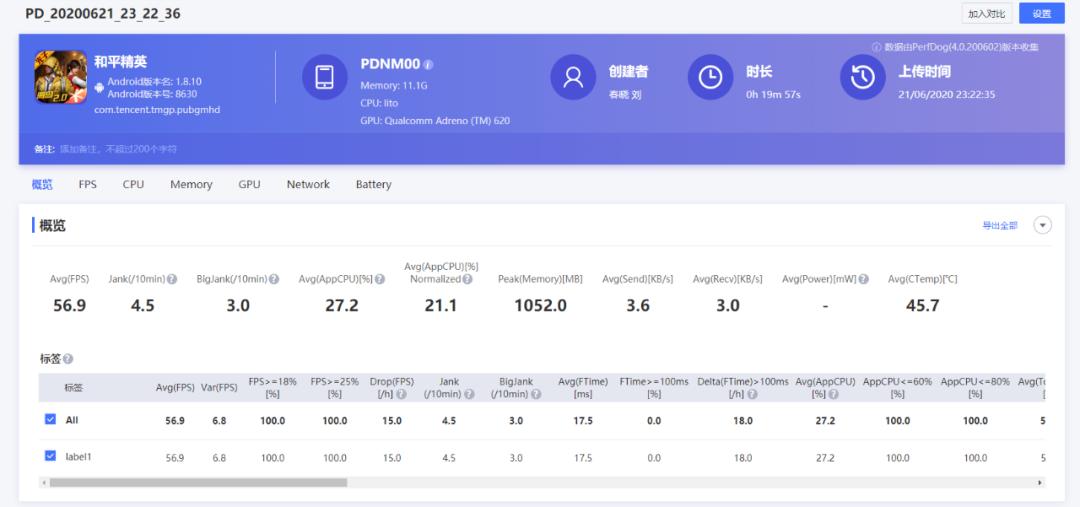
Task: Click help icon next to Jank(/10min) summary
Action: coord(172,279)
